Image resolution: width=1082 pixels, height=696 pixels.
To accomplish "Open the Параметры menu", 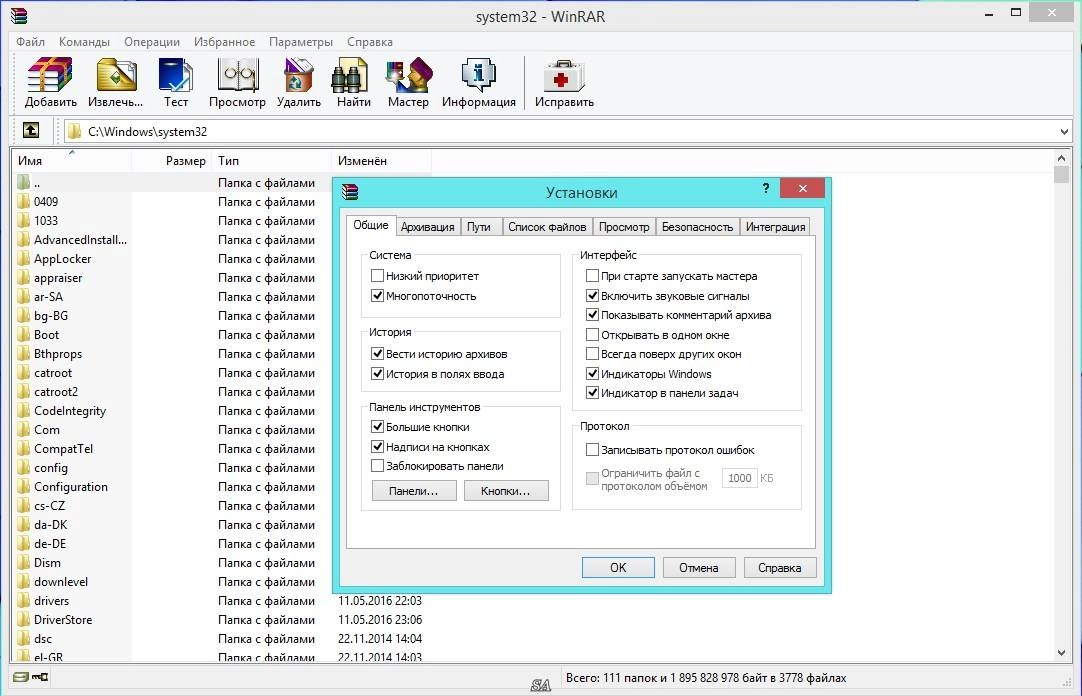I will click(x=301, y=42).
